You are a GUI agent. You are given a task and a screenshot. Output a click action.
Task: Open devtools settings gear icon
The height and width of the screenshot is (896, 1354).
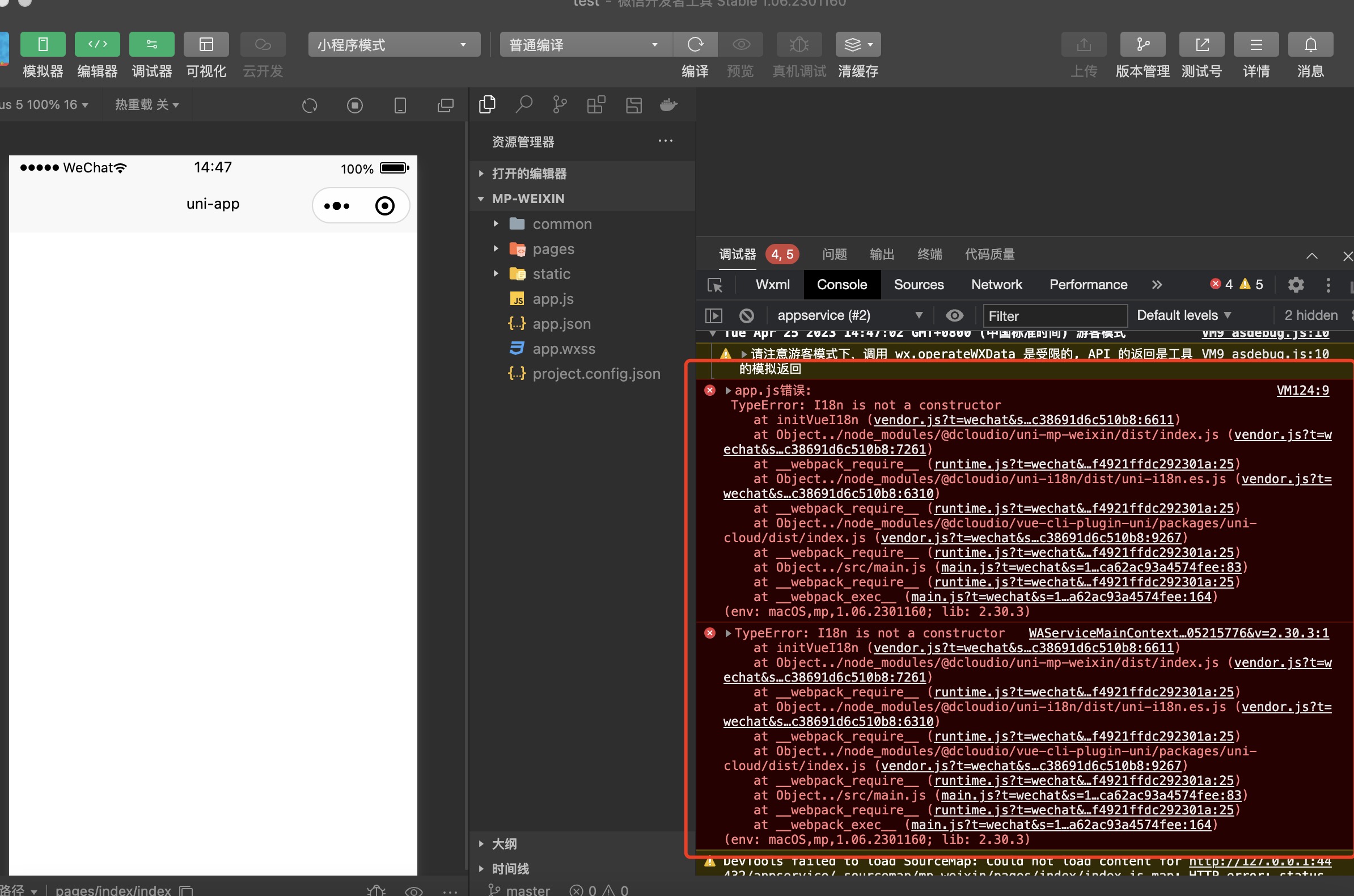[x=1296, y=285]
